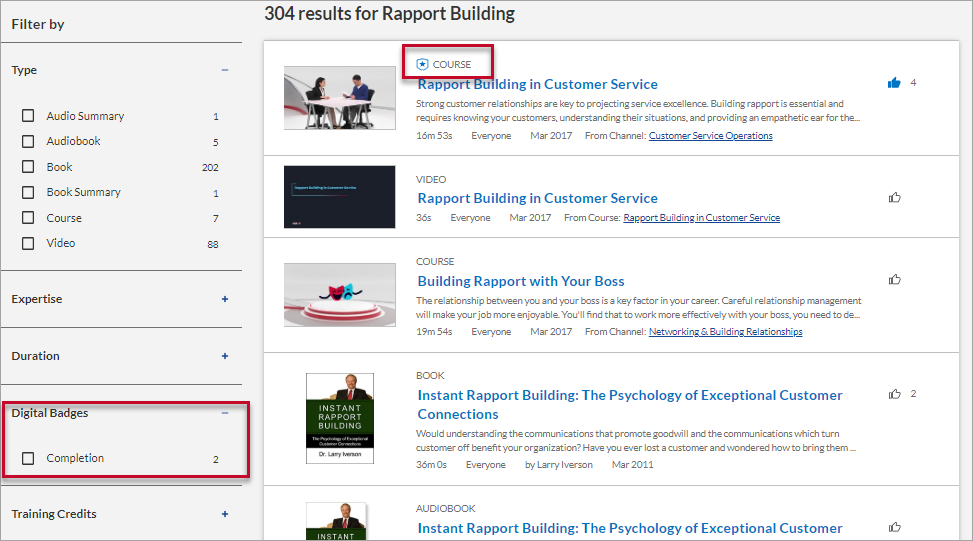
Task: Like the Rapport Building in Customer Service video
Action: [x=895, y=197]
